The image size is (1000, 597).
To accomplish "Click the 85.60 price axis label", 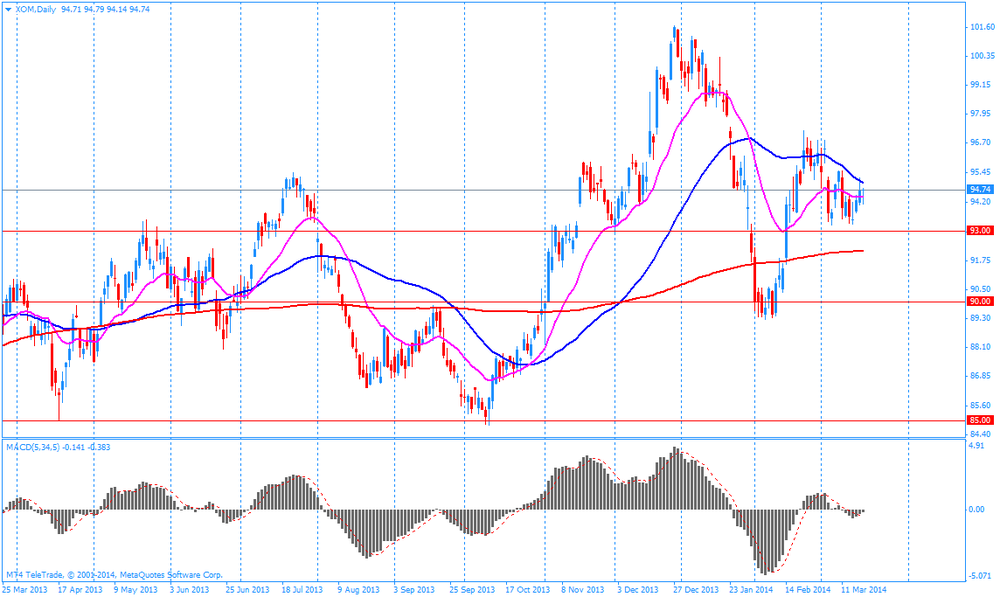I will 982,405.
